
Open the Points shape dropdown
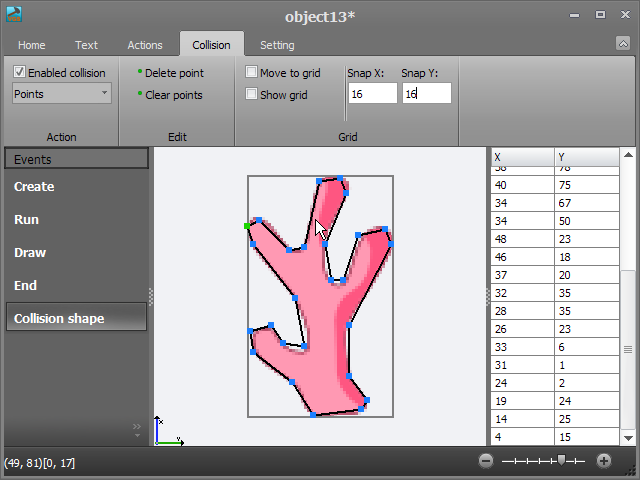[62, 93]
